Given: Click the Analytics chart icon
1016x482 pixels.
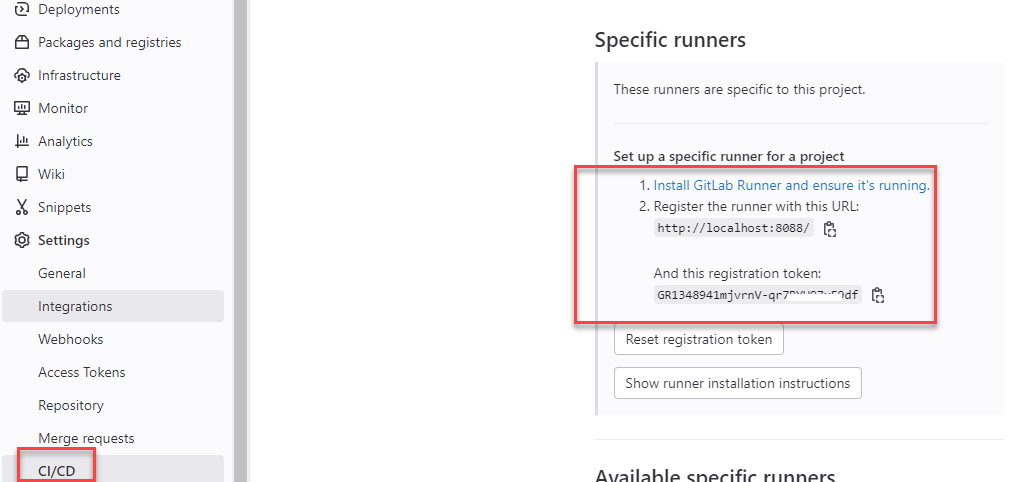Looking at the screenshot, I should click(22, 141).
